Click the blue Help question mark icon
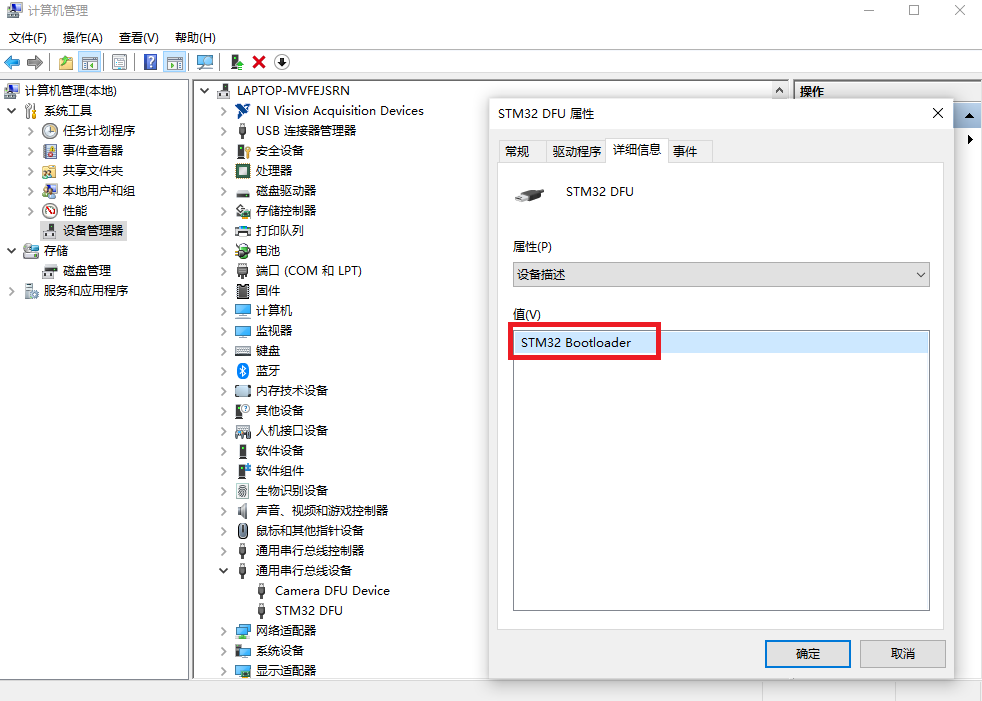 tap(150, 62)
